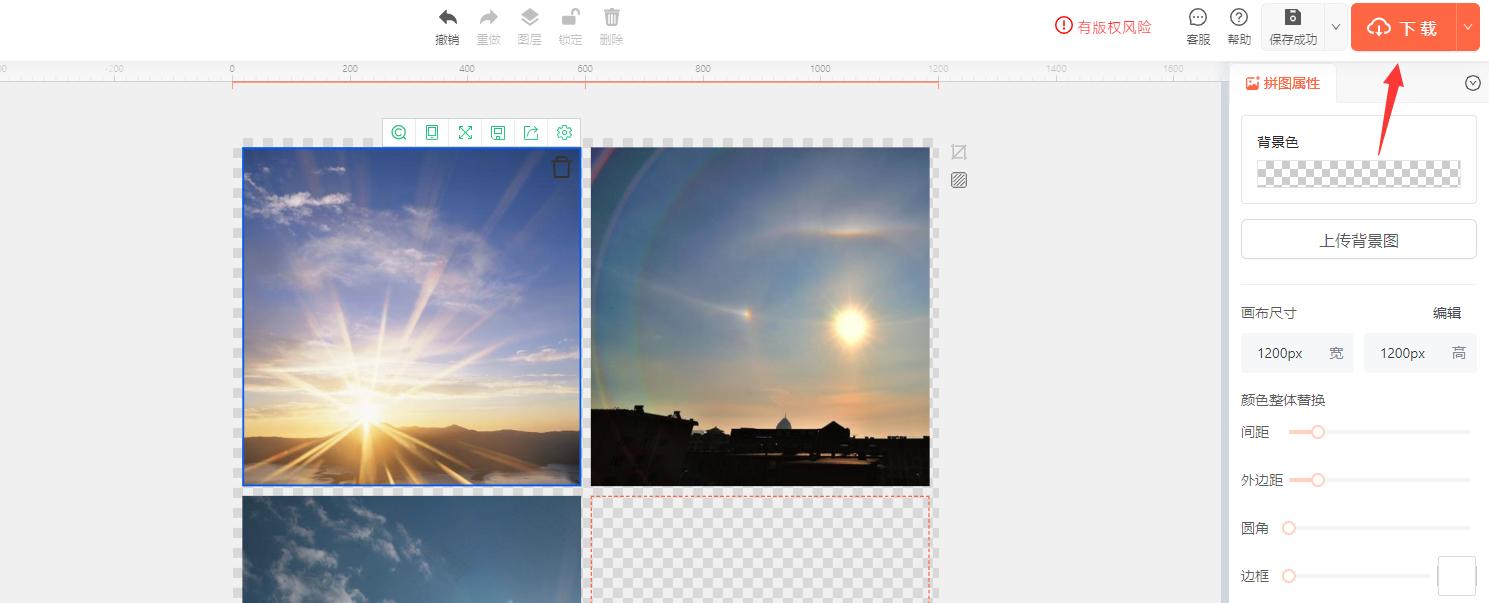Click the crop icon right of the canvas

(959, 152)
